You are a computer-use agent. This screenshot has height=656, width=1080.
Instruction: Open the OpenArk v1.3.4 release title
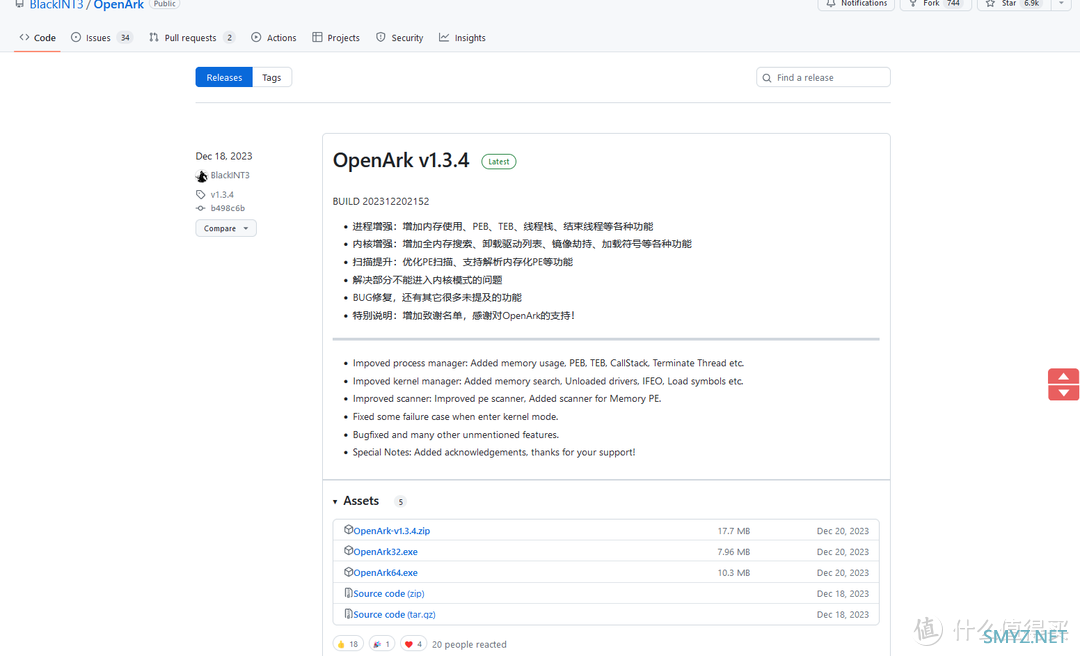[x=401, y=160]
